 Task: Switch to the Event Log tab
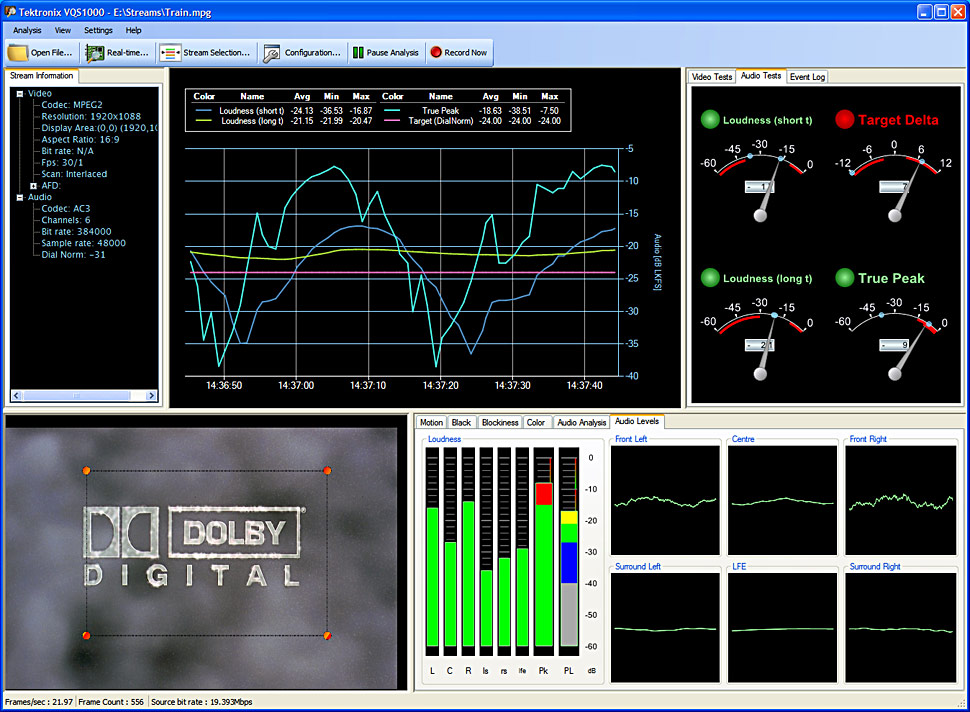[807, 76]
